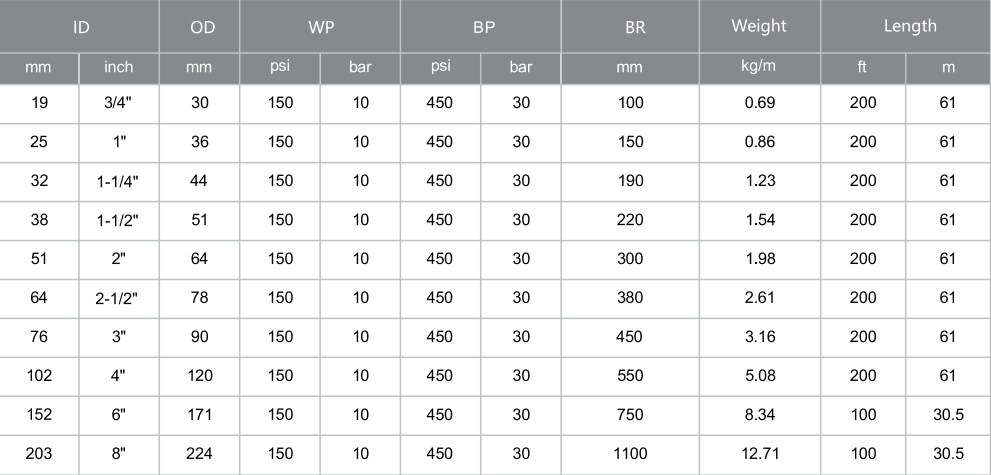This screenshot has width=991, height=475.
Task: Select the 203 mm ID cell
Action: click(39, 455)
